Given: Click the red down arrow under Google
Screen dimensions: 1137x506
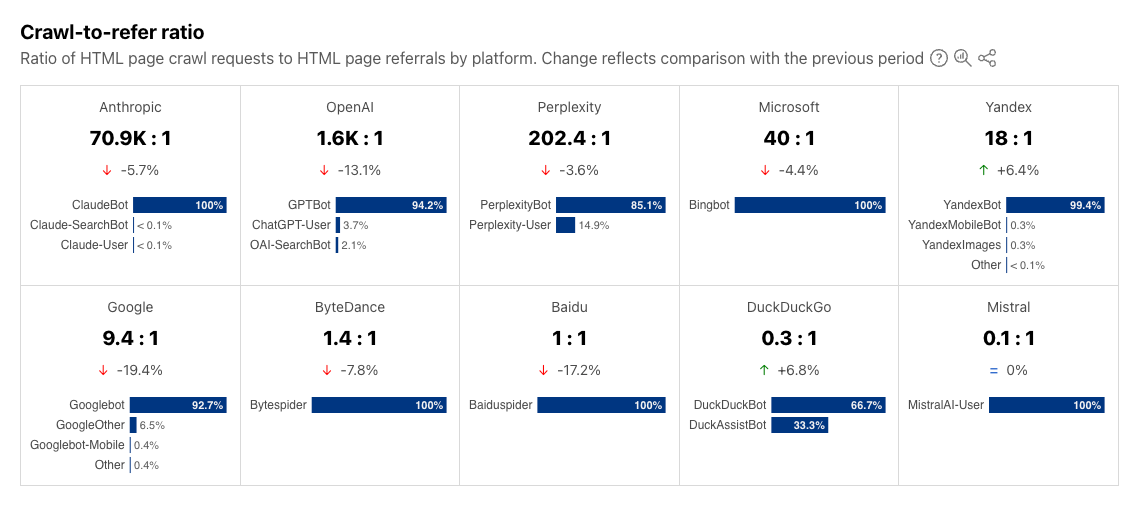Looking at the screenshot, I should [x=103, y=370].
